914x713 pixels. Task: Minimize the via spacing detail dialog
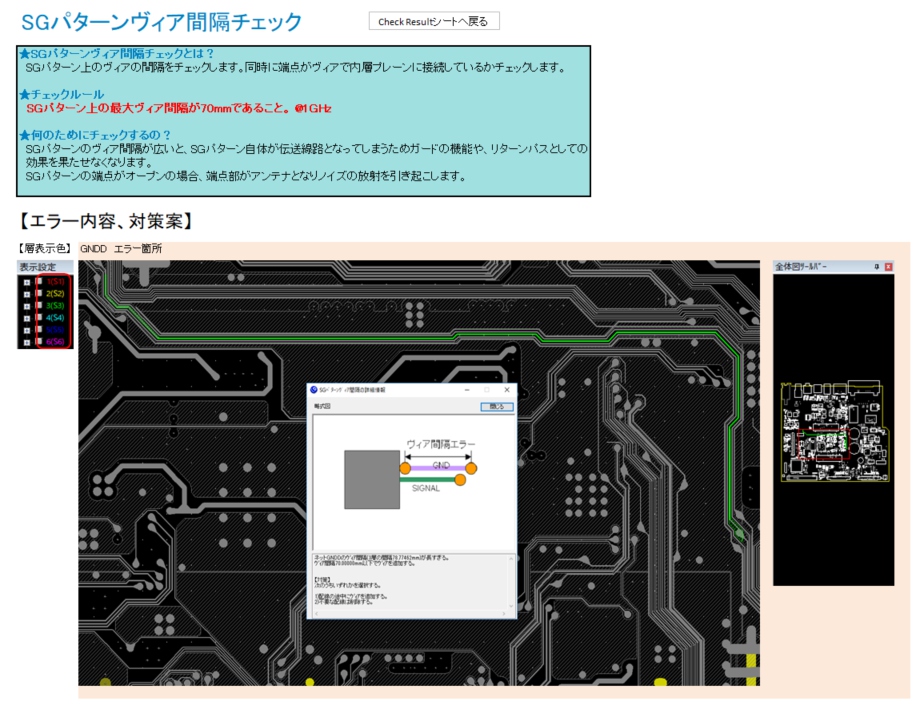click(x=467, y=389)
